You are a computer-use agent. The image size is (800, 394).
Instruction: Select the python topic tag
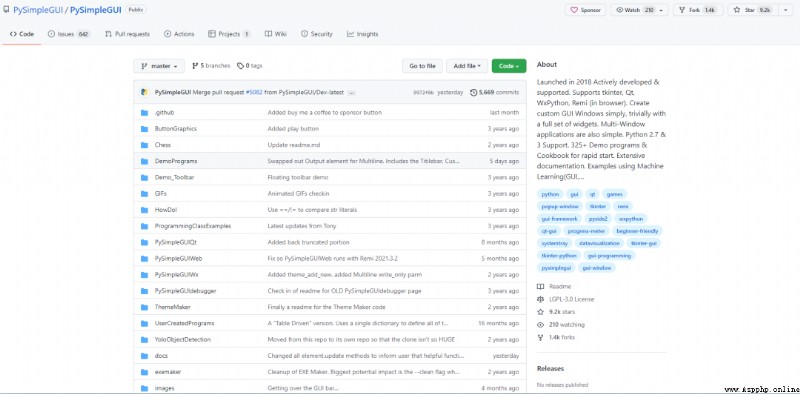pos(551,194)
